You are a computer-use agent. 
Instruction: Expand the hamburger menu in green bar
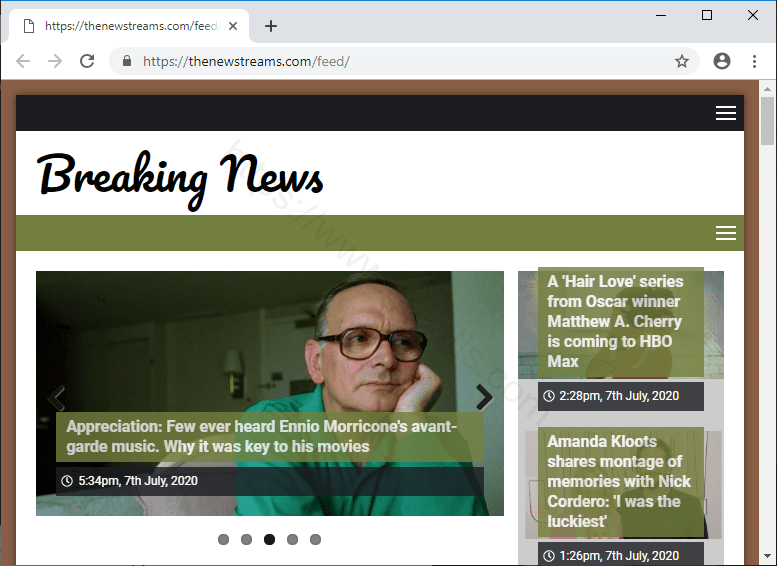726,233
